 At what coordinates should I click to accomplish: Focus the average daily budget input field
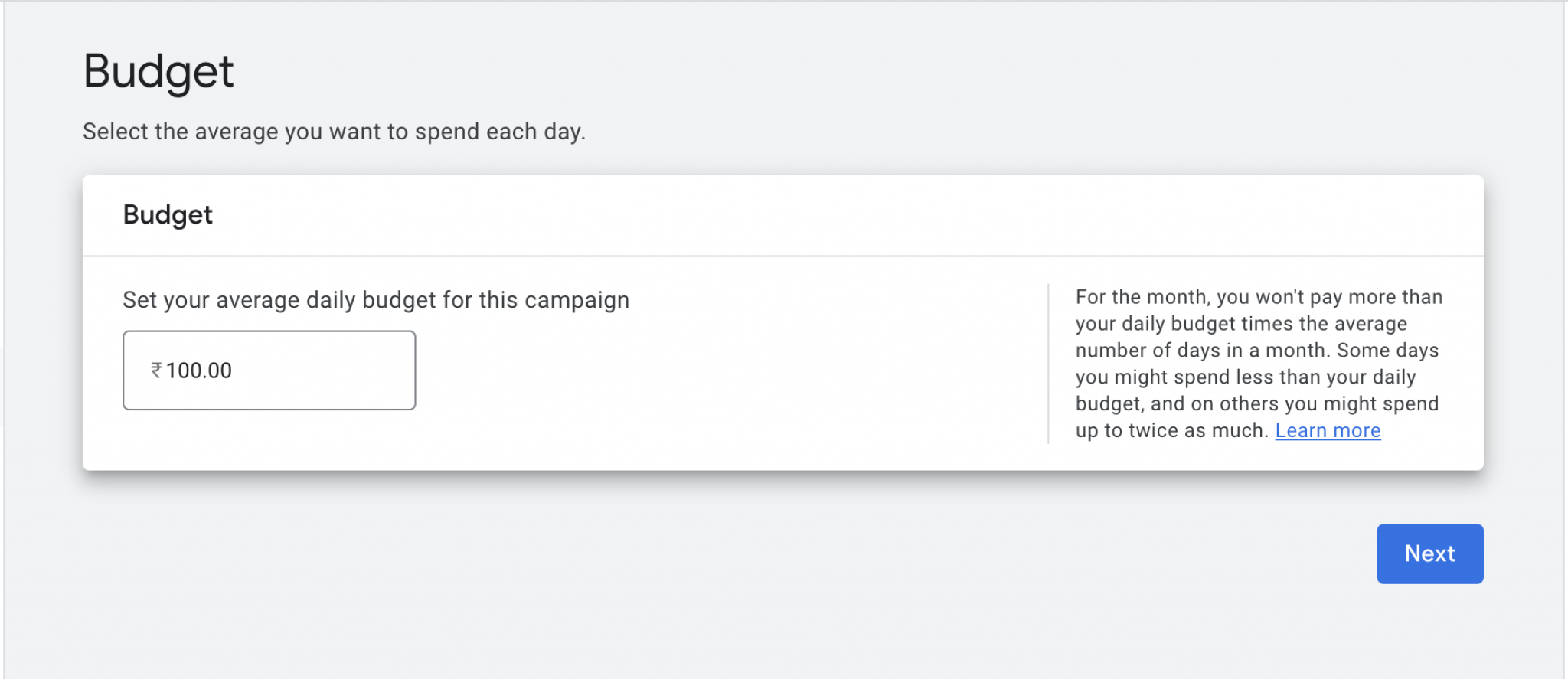[269, 371]
